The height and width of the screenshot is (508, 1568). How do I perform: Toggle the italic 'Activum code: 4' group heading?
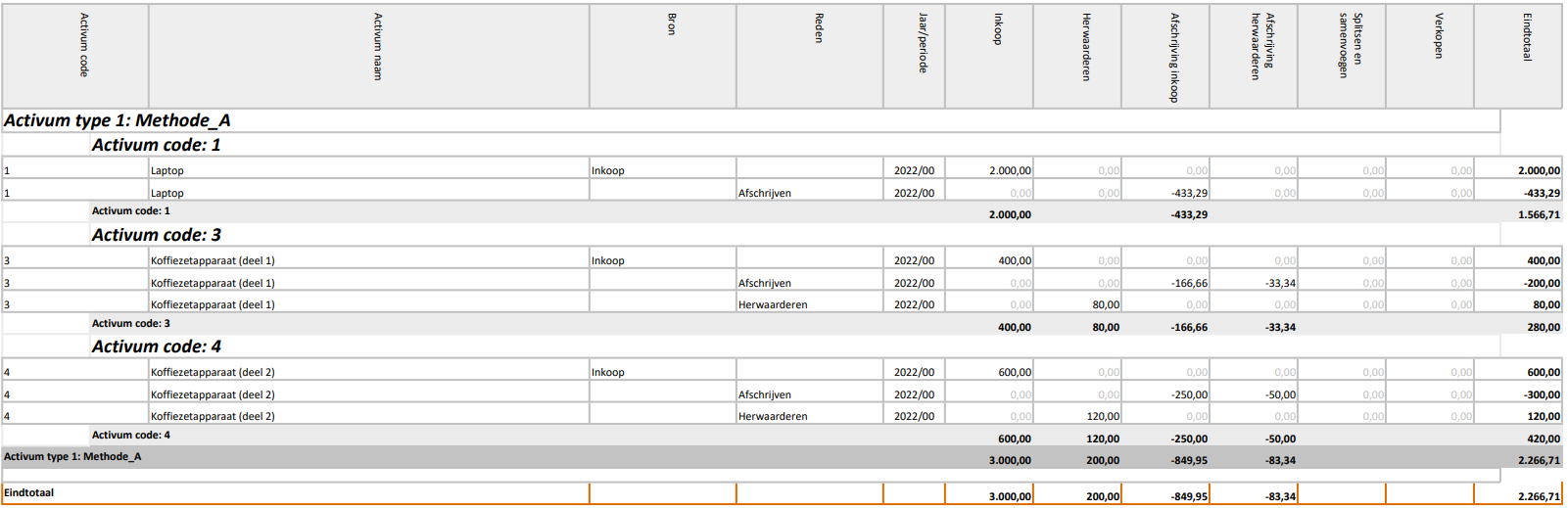pos(156,346)
